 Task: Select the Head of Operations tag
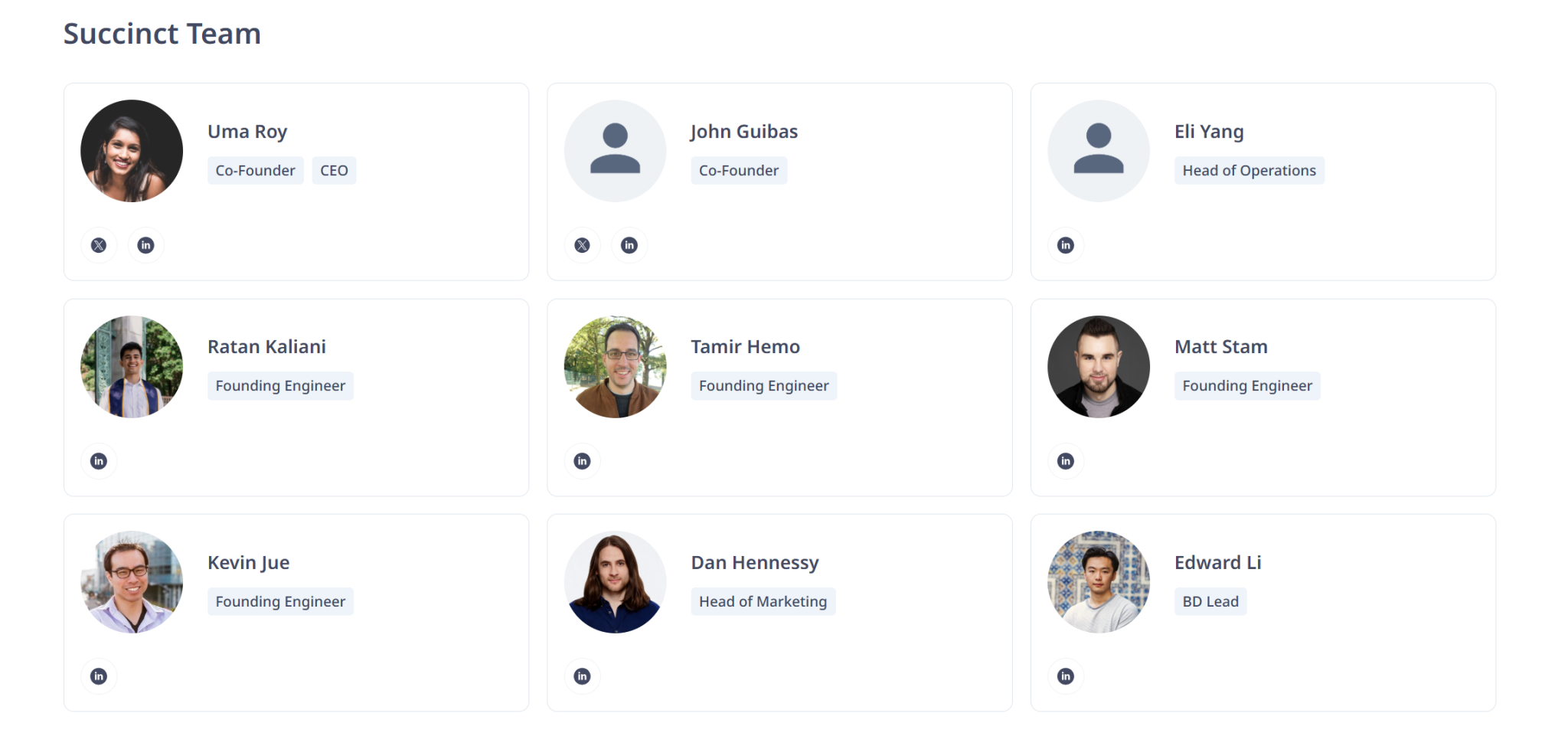coord(1249,171)
